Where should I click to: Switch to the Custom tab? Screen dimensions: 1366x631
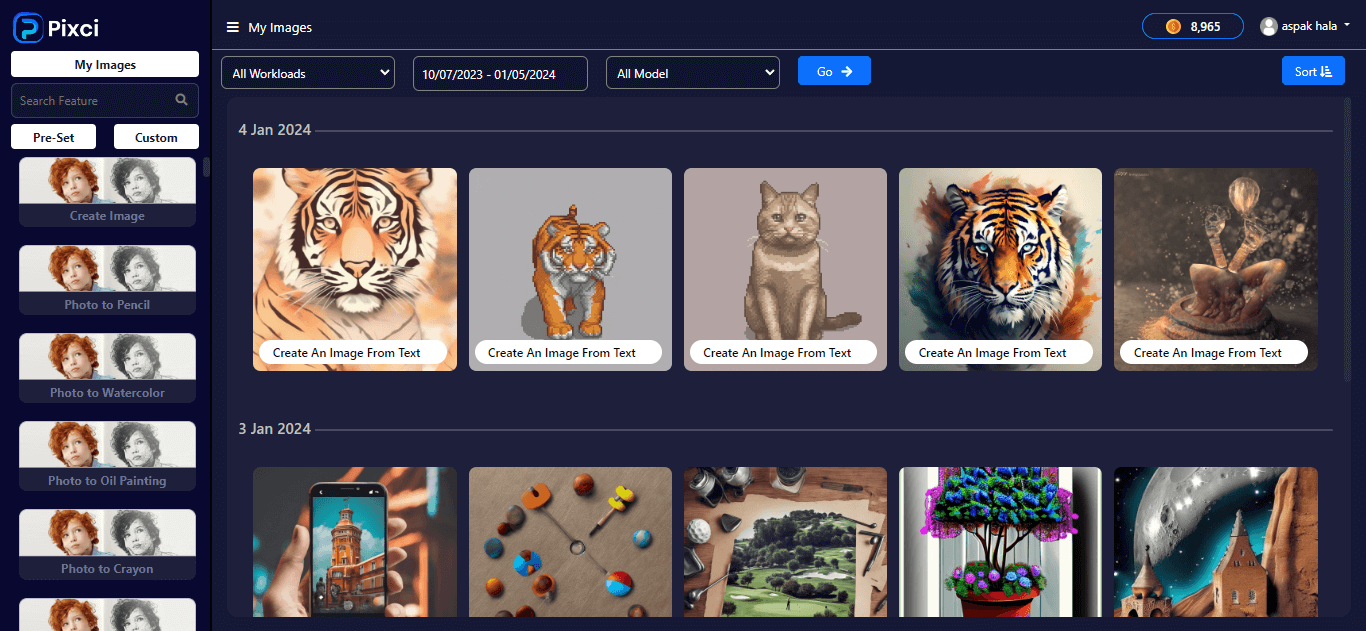pos(156,137)
